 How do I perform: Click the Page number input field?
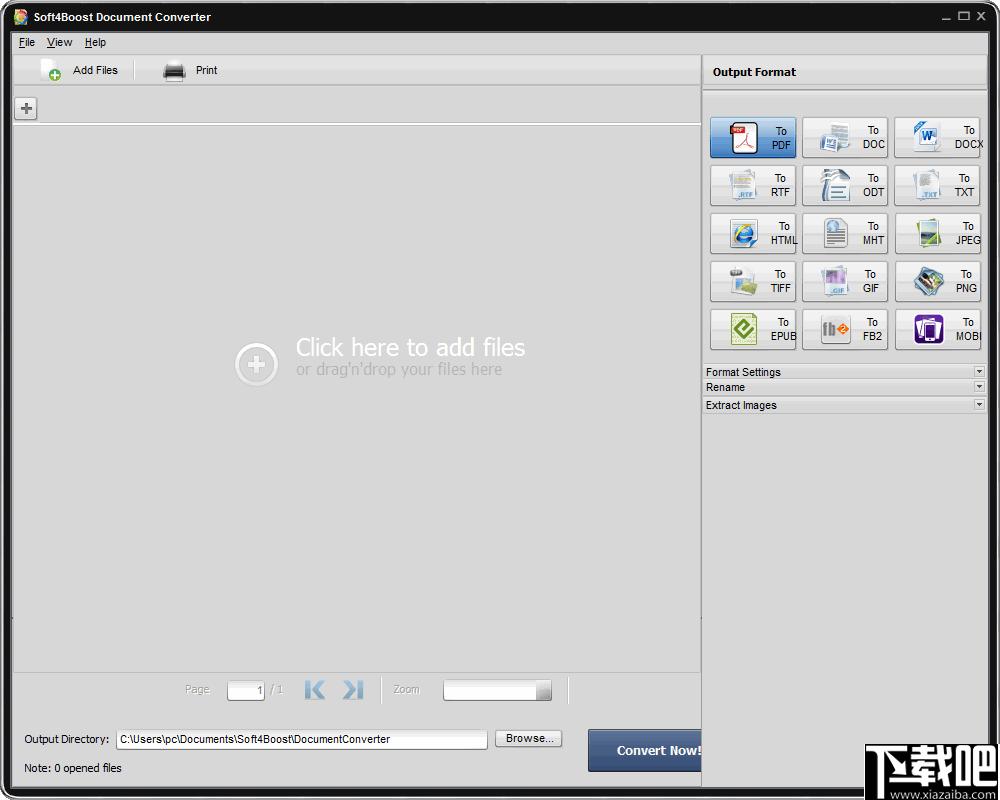[246, 690]
